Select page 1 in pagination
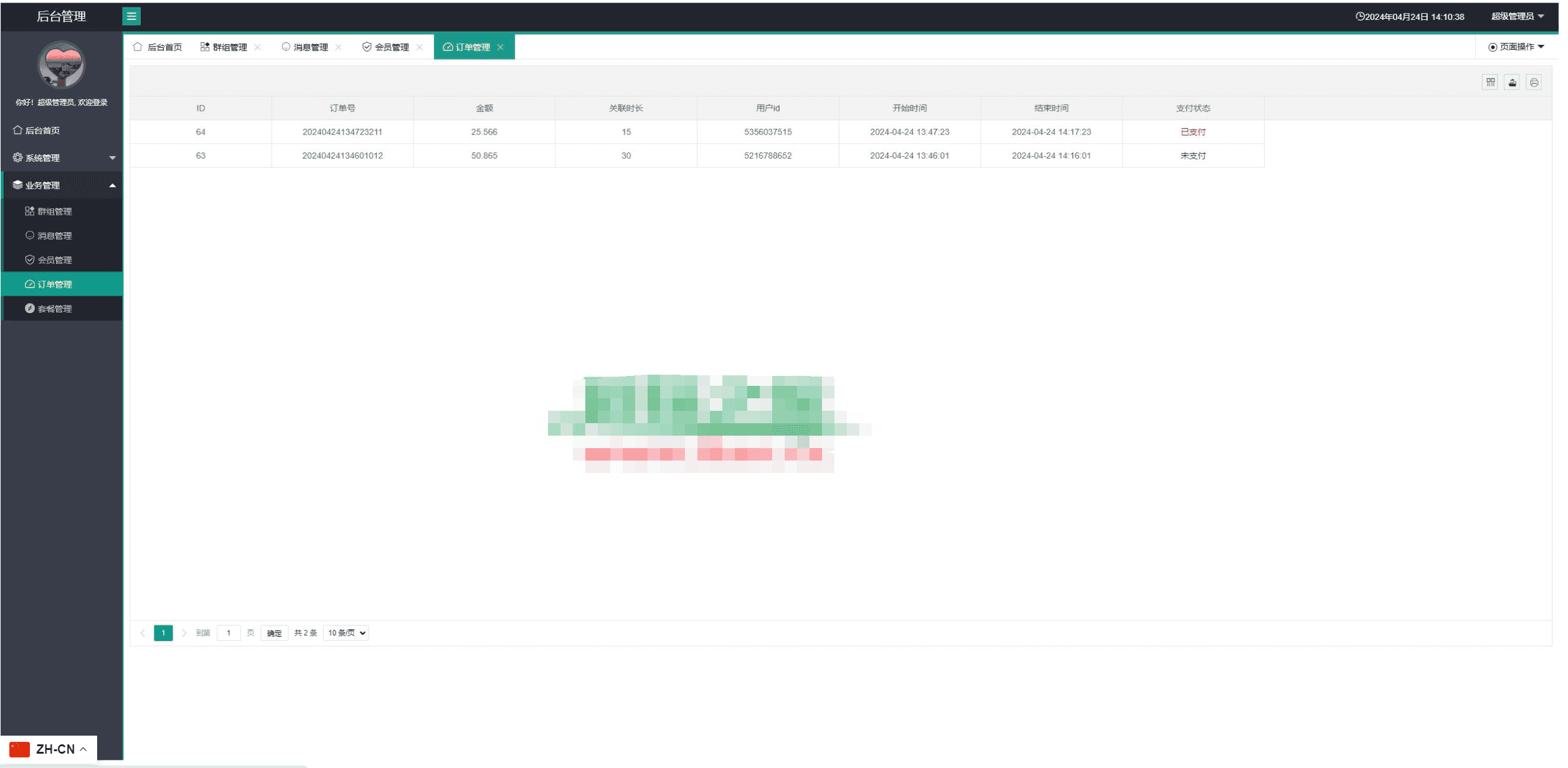 (x=163, y=633)
